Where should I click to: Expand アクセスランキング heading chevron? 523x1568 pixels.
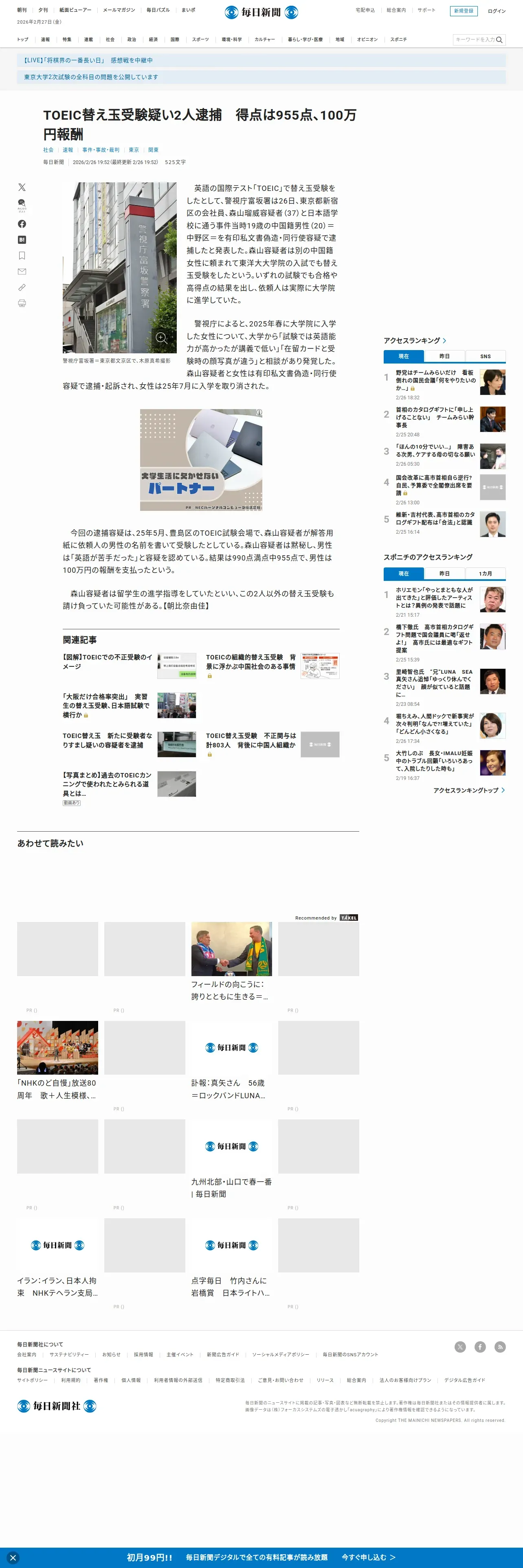point(444,341)
